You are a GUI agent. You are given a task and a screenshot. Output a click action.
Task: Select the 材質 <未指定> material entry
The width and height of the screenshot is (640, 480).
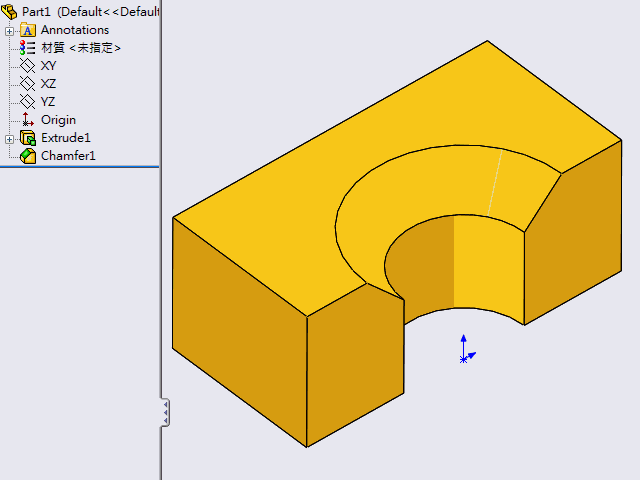click(81, 48)
